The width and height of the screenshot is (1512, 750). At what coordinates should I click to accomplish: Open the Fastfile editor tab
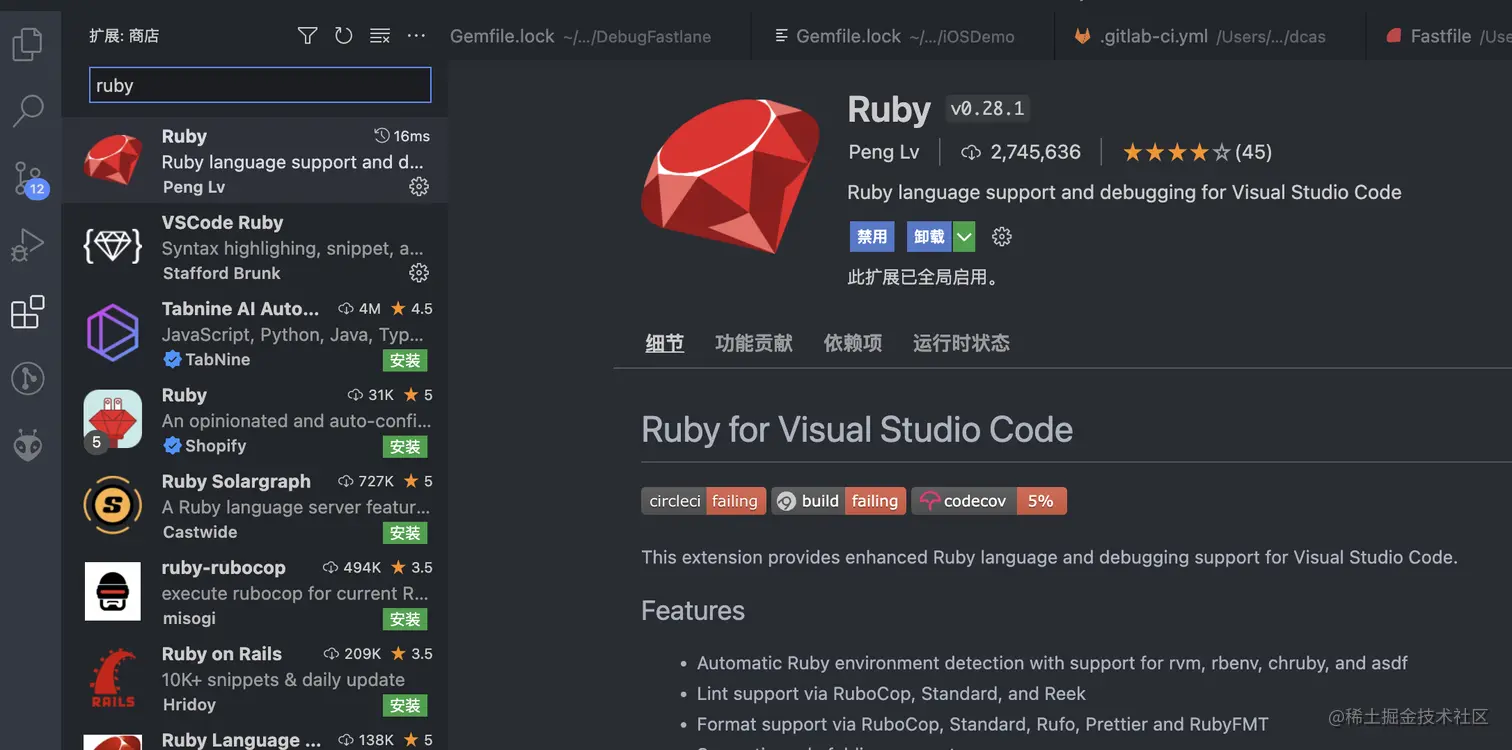coord(1440,36)
